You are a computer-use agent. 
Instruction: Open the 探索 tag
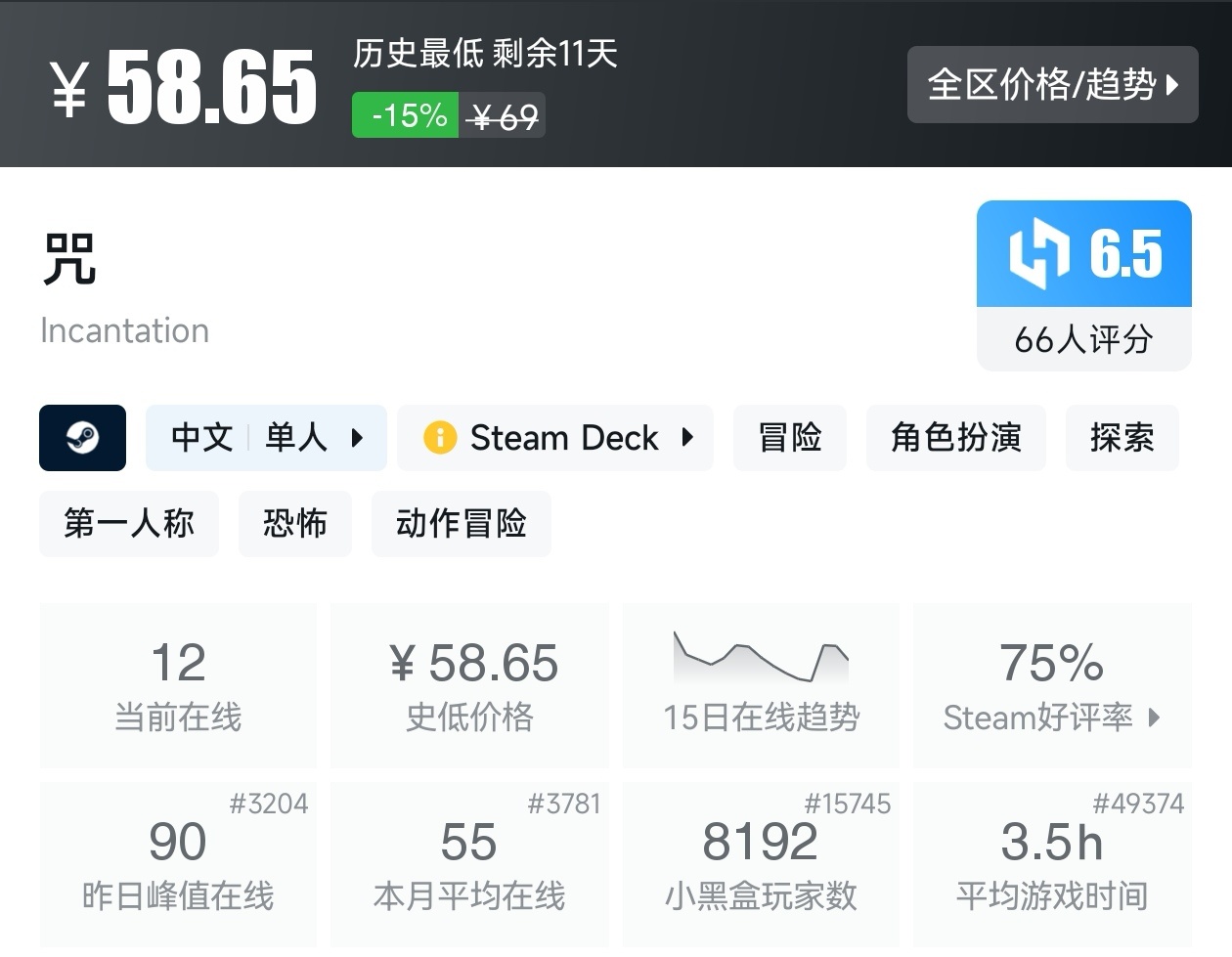pyautogui.click(x=1122, y=438)
